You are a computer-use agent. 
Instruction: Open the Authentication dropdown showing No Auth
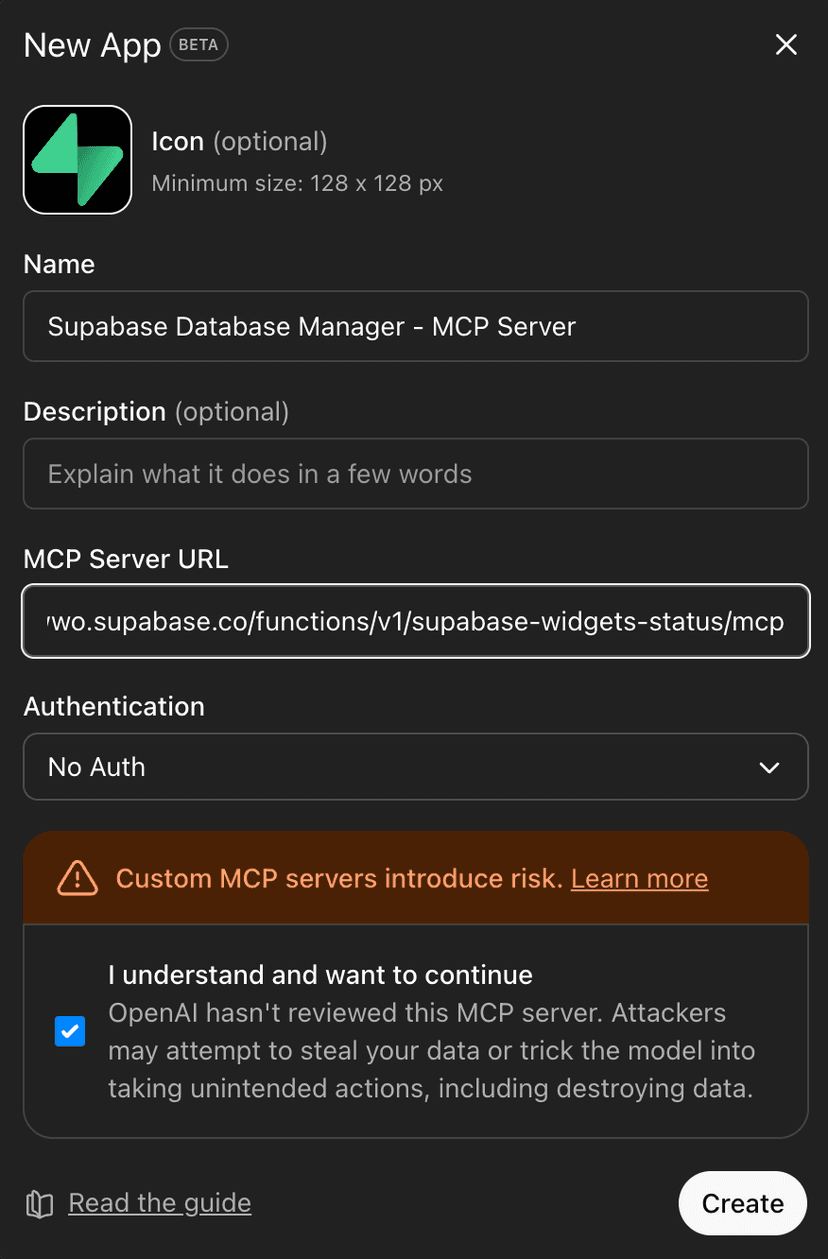(416, 767)
